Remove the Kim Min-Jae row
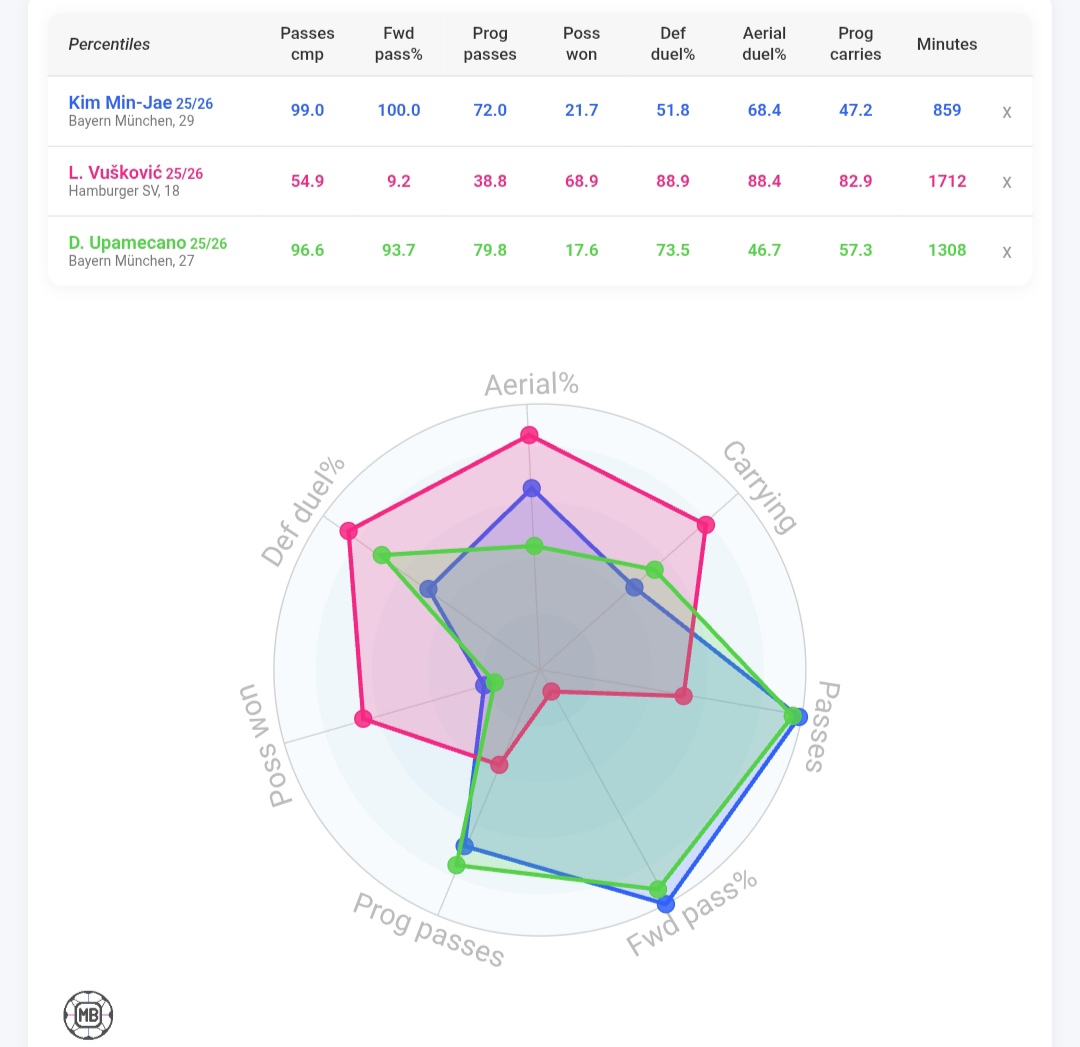The width and height of the screenshot is (1080, 1047). point(1007,112)
